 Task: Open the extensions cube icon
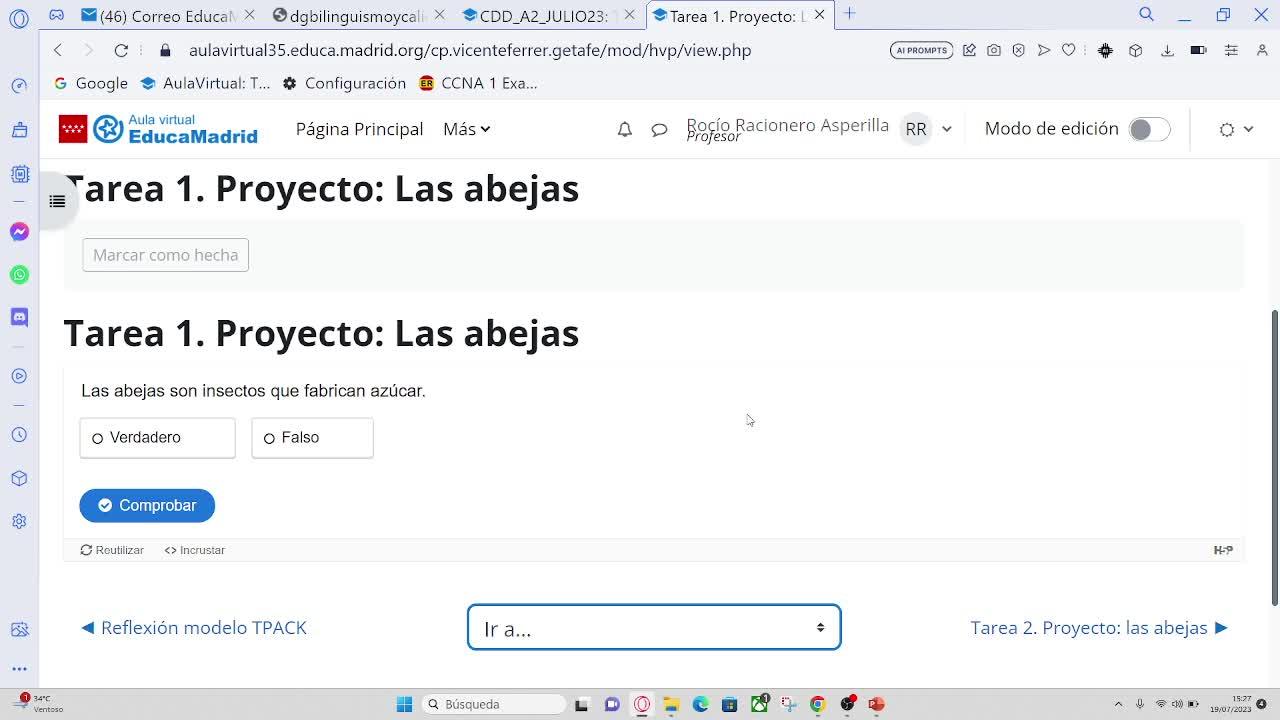point(1135,50)
